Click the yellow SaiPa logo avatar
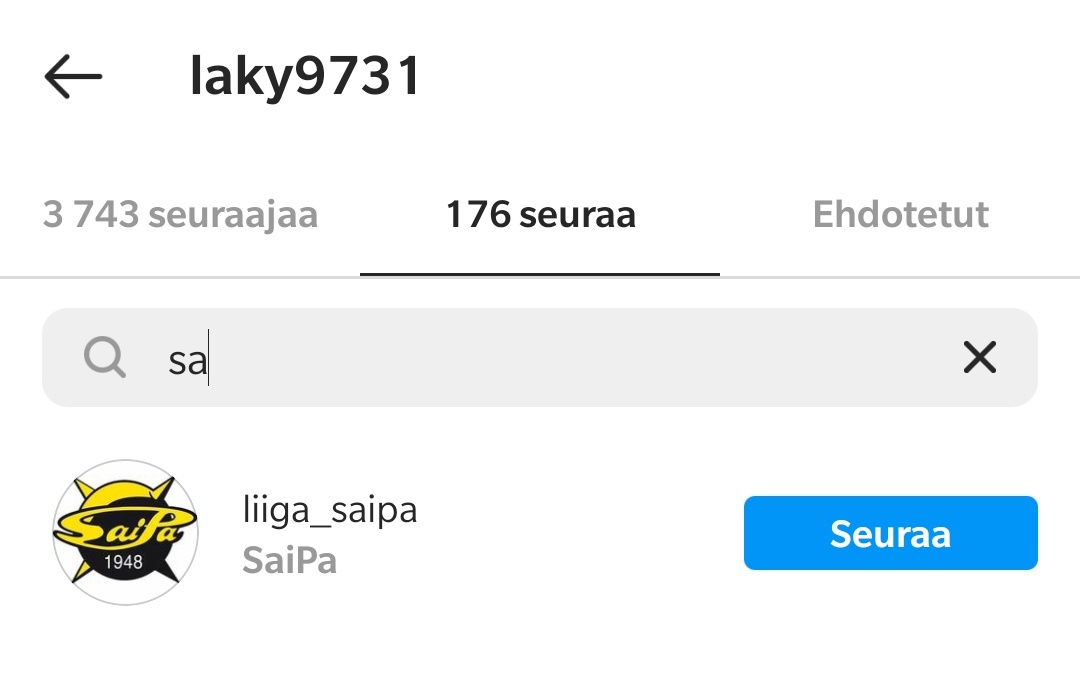 (x=125, y=533)
